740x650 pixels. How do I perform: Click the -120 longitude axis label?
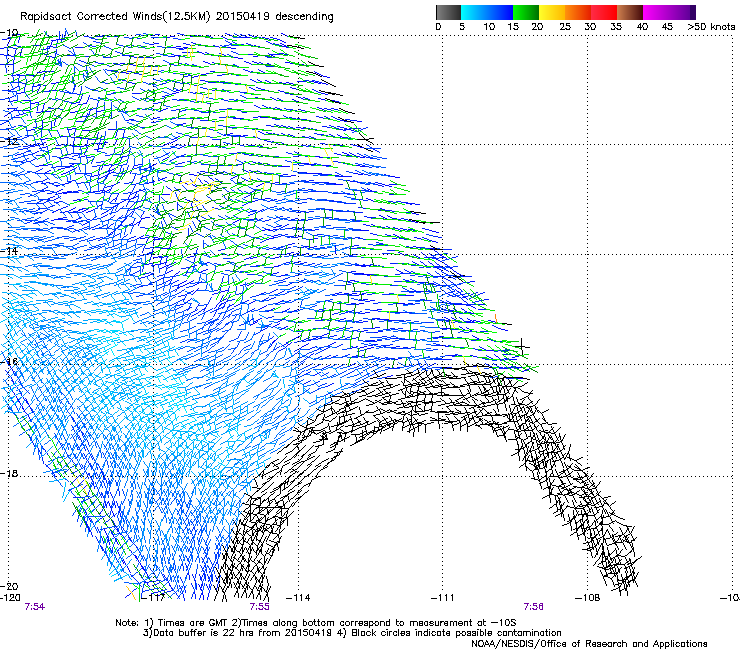[10, 597]
